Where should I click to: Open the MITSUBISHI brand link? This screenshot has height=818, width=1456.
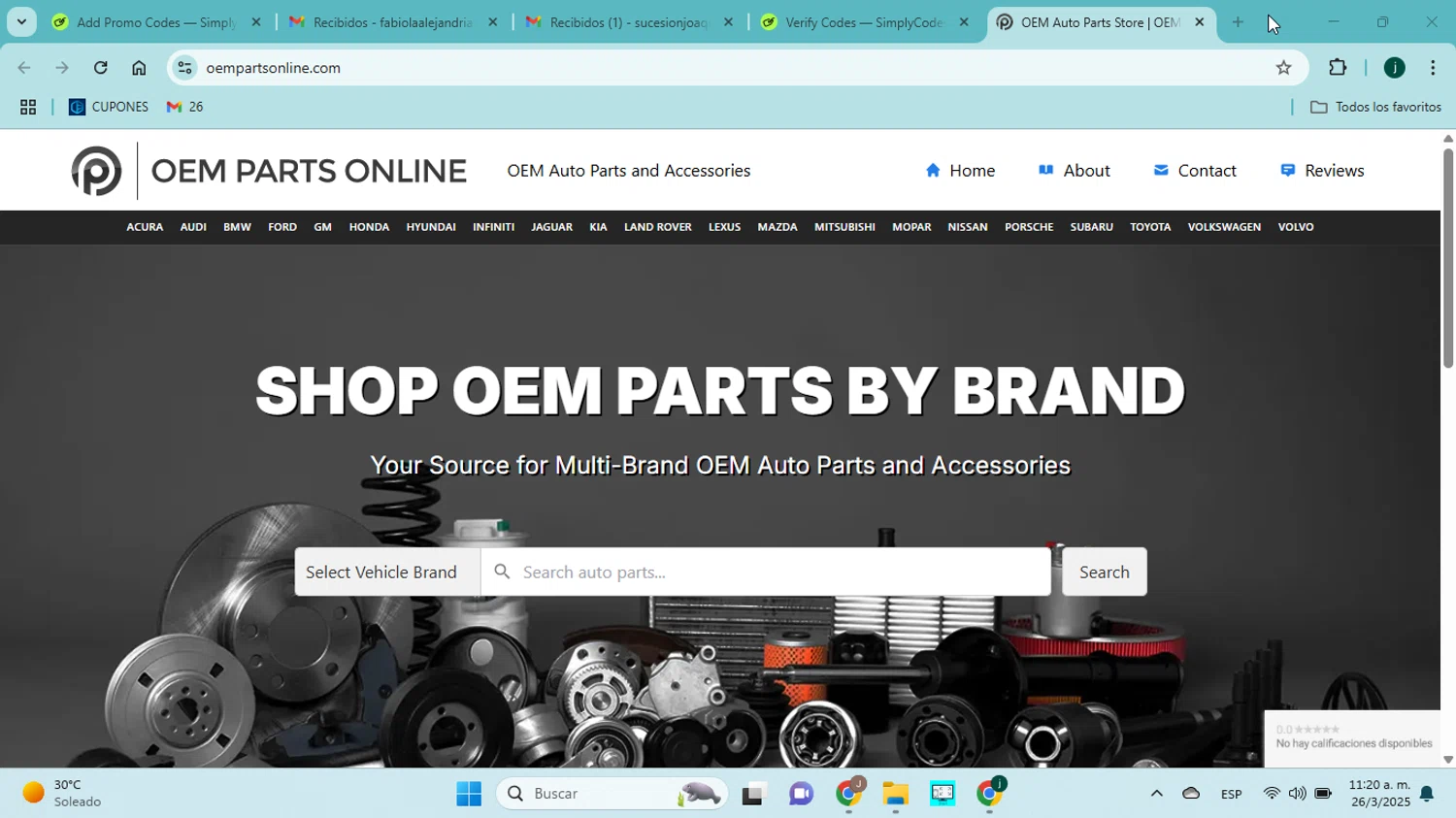click(844, 227)
